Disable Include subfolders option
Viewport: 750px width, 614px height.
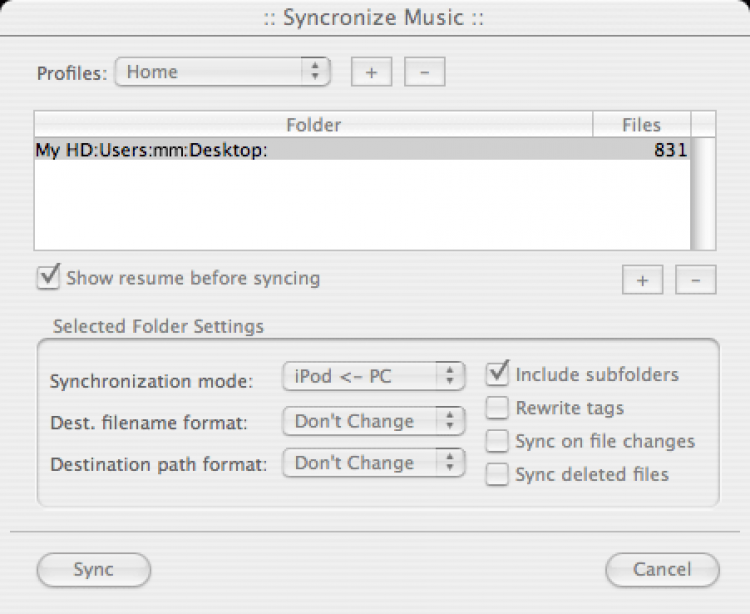497,375
